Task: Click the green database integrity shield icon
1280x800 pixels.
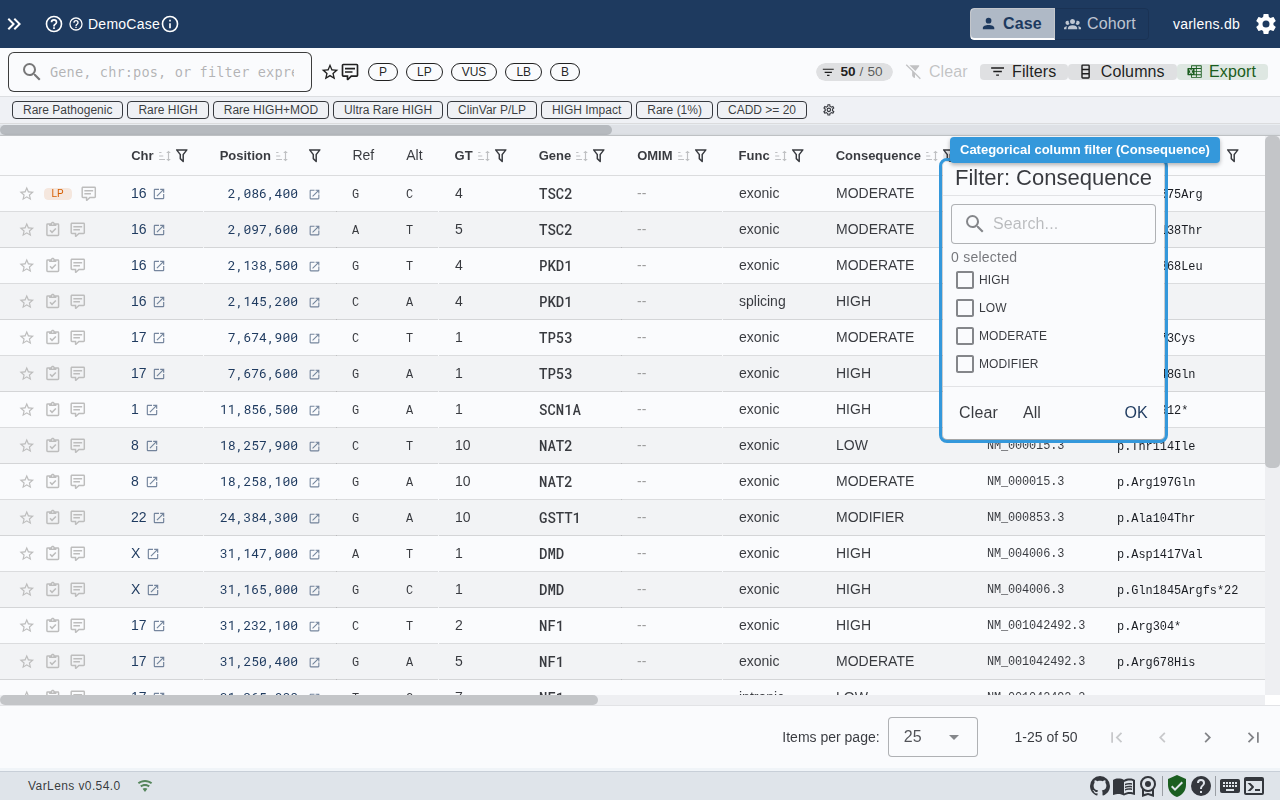Action: tap(1176, 786)
